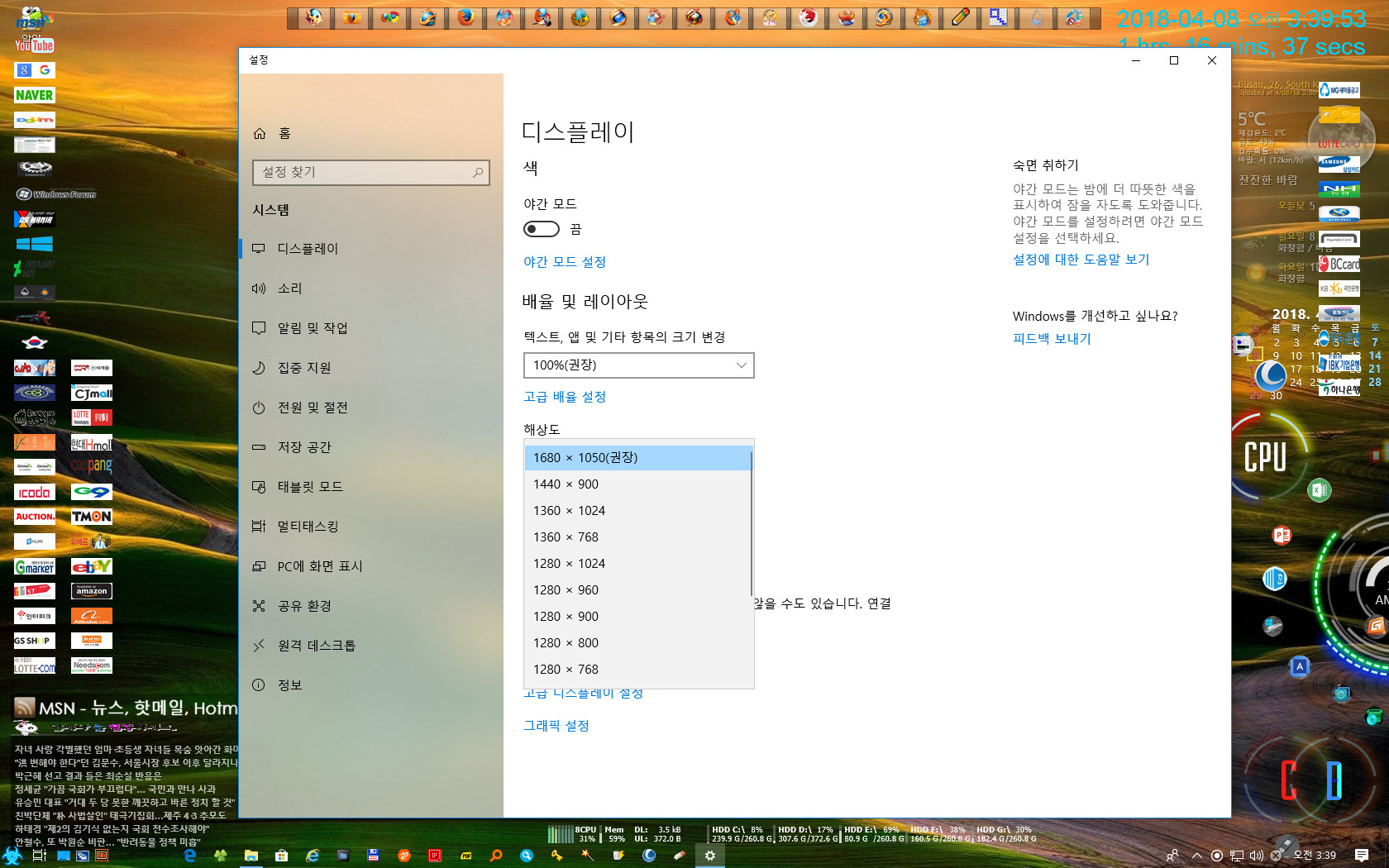Click the resolution list scrollbar
This screenshot has height=868, width=1389.
[x=752, y=523]
